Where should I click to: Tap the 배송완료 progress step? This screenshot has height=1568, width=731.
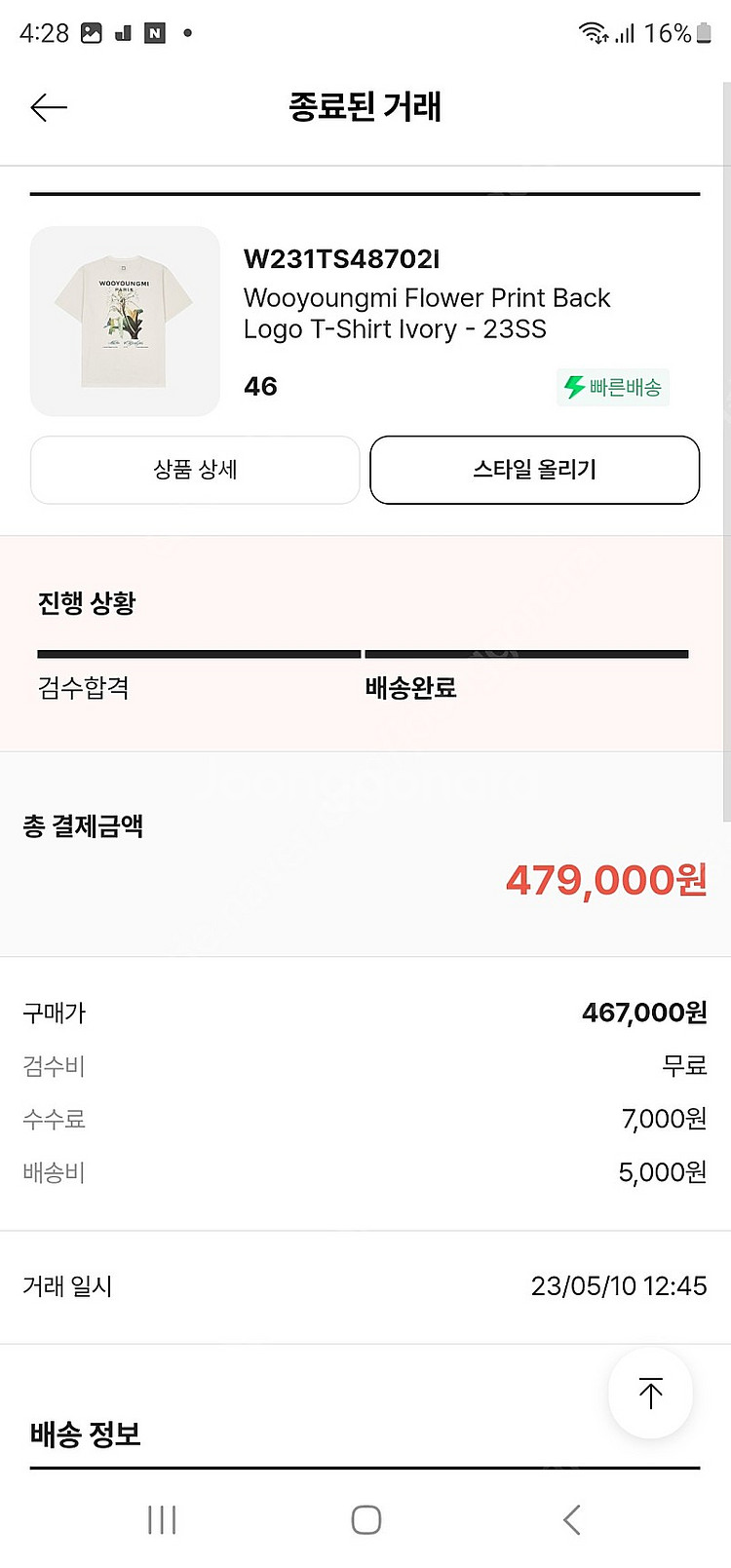click(x=410, y=688)
